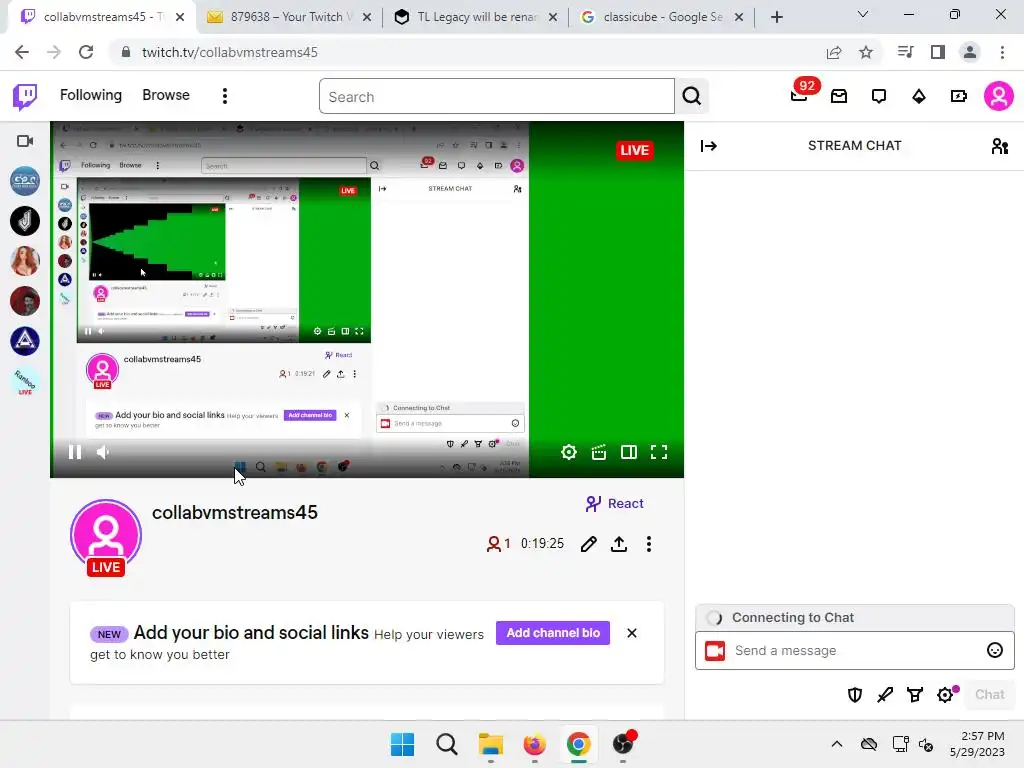Open the chat shield mode icon

[855, 695]
